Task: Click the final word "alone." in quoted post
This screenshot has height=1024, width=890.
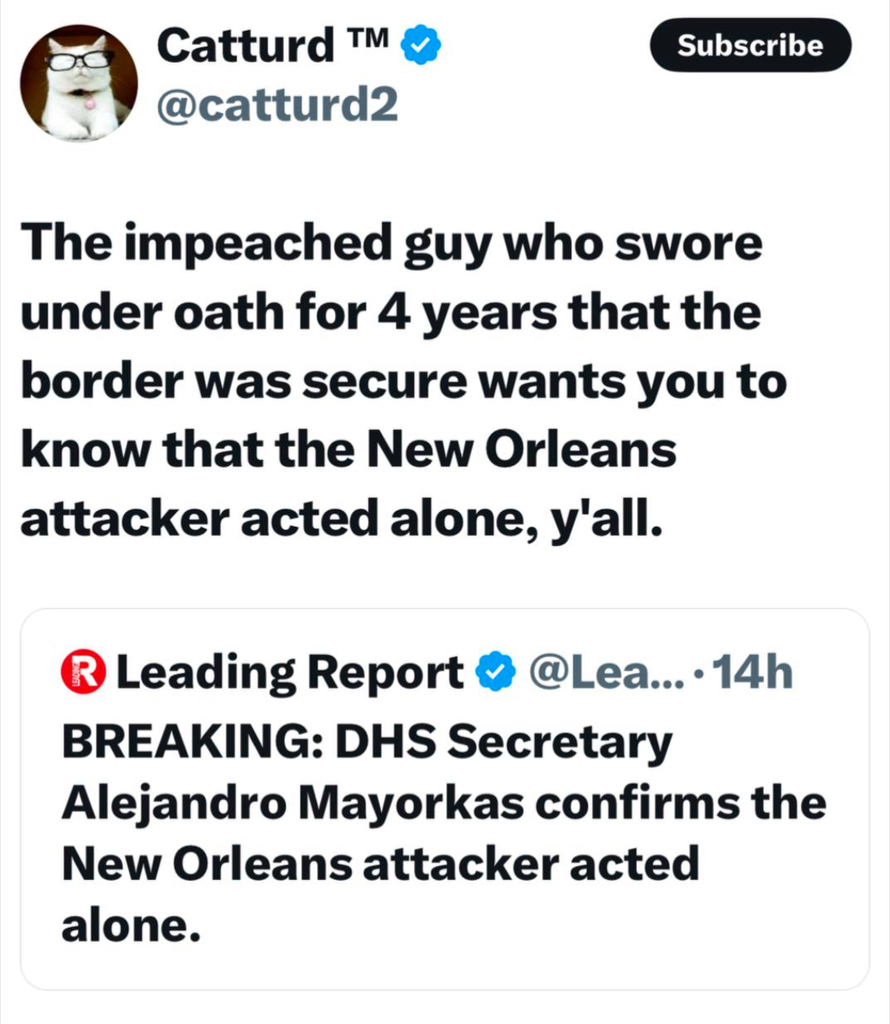Action: tap(125, 927)
